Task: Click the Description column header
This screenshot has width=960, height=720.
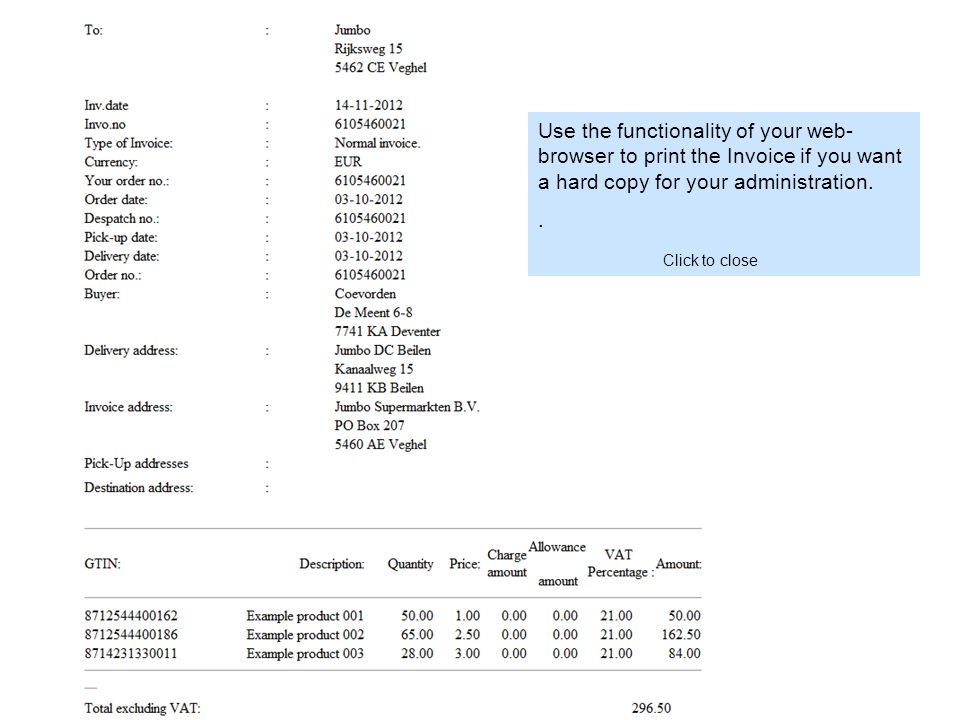Action: [332, 564]
